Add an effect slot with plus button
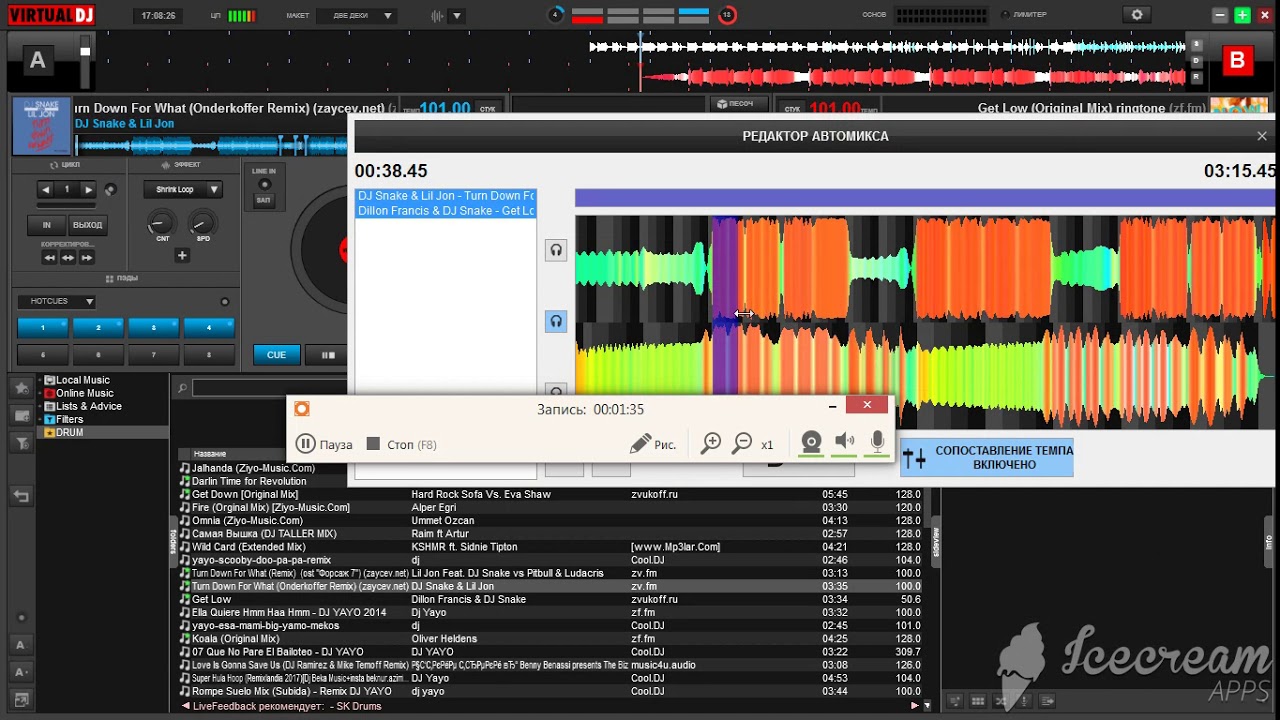 pyautogui.click(x=182, y=256)
